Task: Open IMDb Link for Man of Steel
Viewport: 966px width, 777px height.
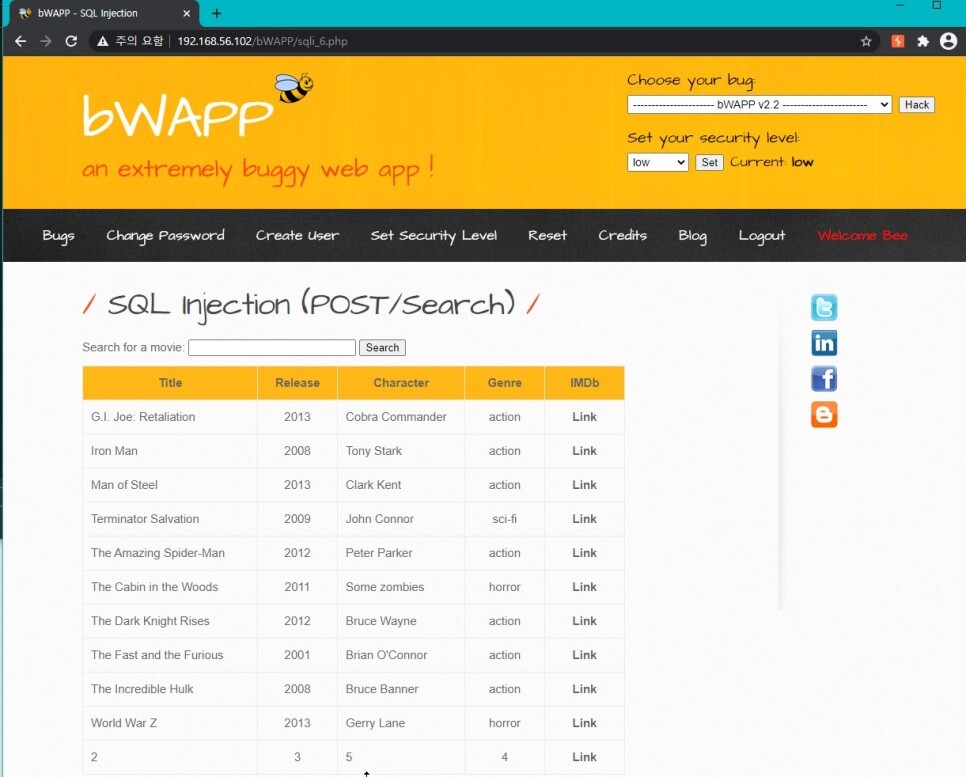Action: pyautogui.click(x=584, y=485)
